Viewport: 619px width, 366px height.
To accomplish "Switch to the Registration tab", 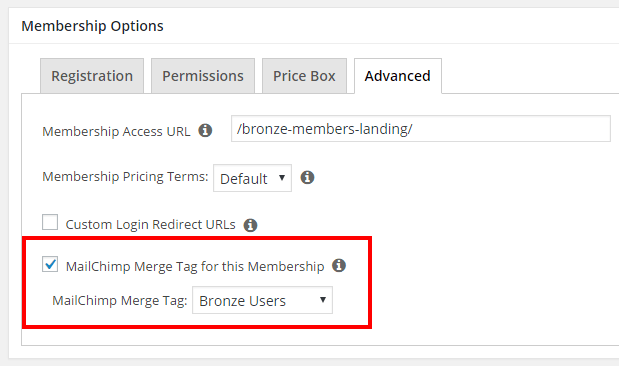I will [x=92, y=76].
